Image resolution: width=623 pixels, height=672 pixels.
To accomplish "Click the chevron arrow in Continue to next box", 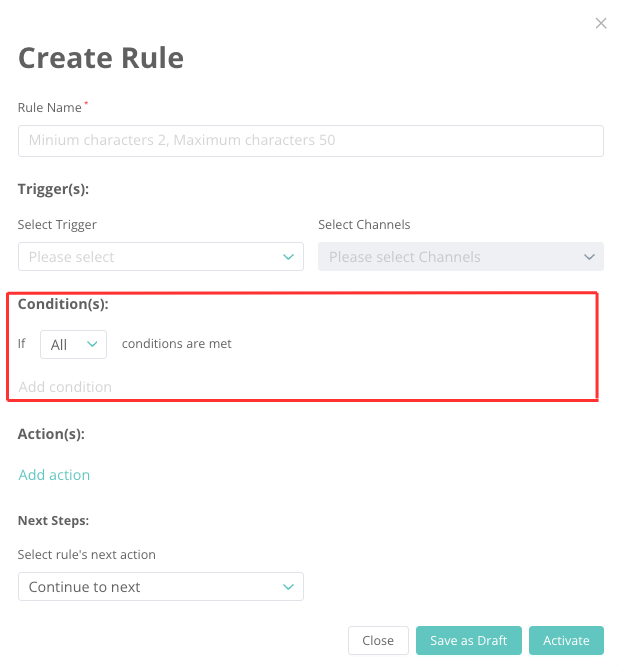I will (x=289, y=587).
